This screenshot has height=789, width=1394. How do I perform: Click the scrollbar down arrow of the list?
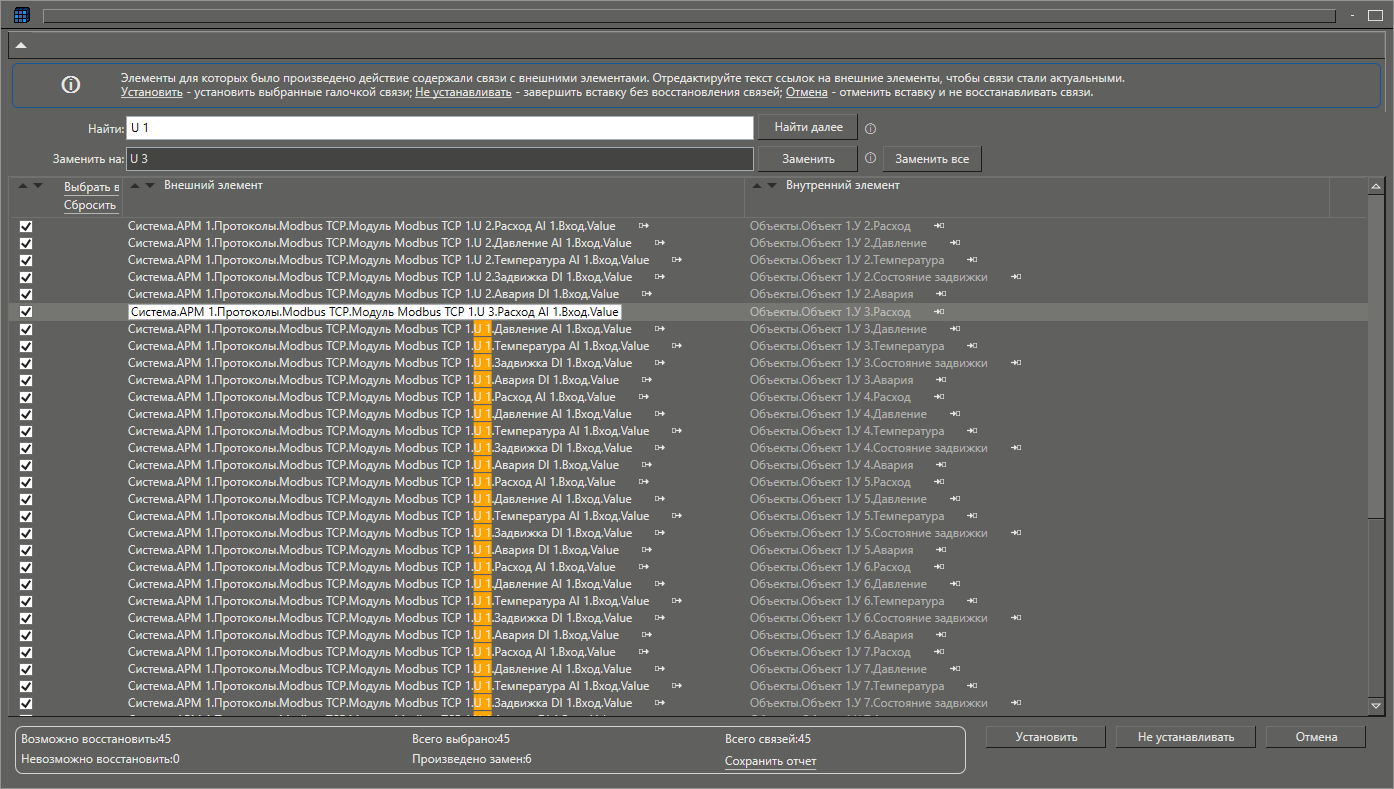pos(1376,706)
